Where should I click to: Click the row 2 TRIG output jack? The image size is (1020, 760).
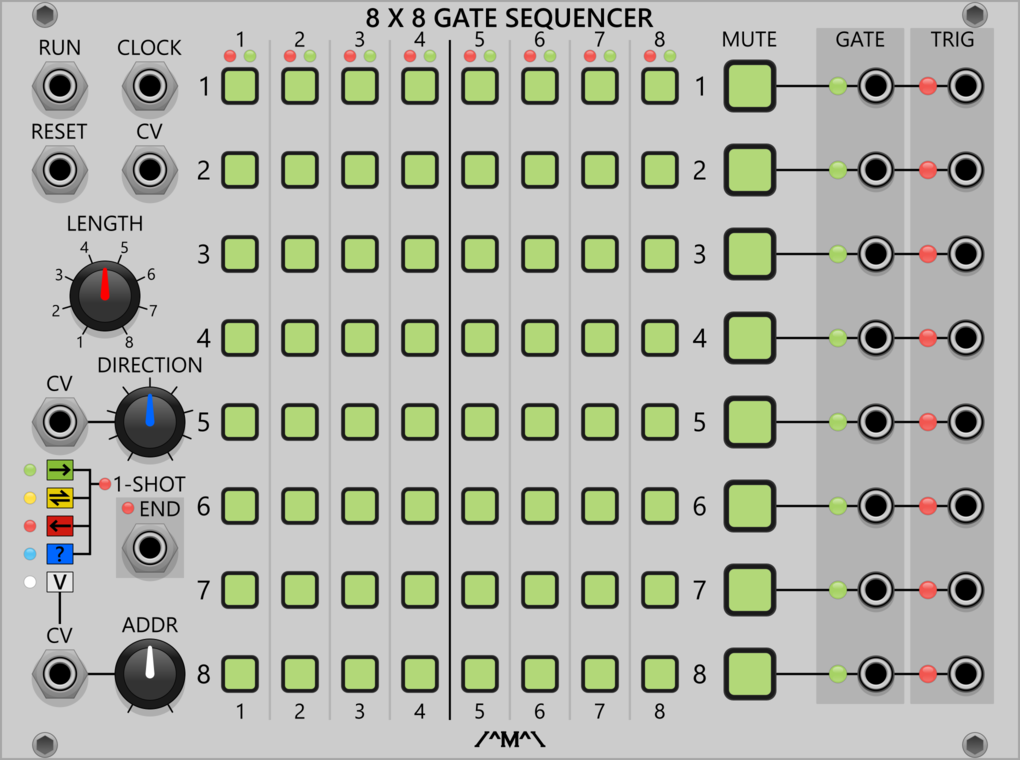965,170
